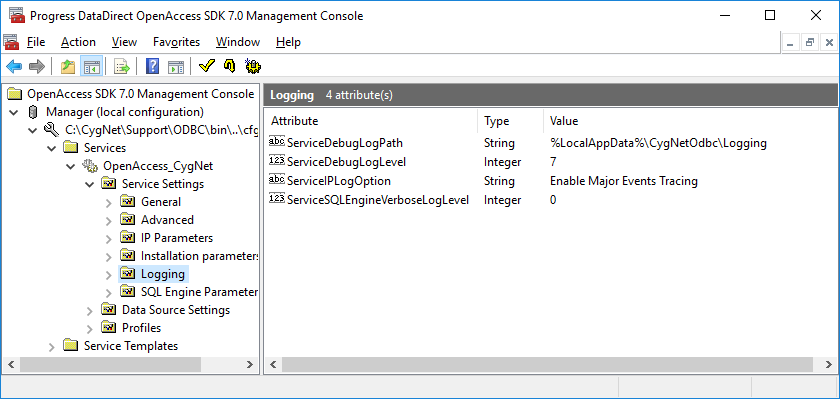The image size is (840, 399).
Task: Expand the Advanced tree node
Action: coord(109,221)
